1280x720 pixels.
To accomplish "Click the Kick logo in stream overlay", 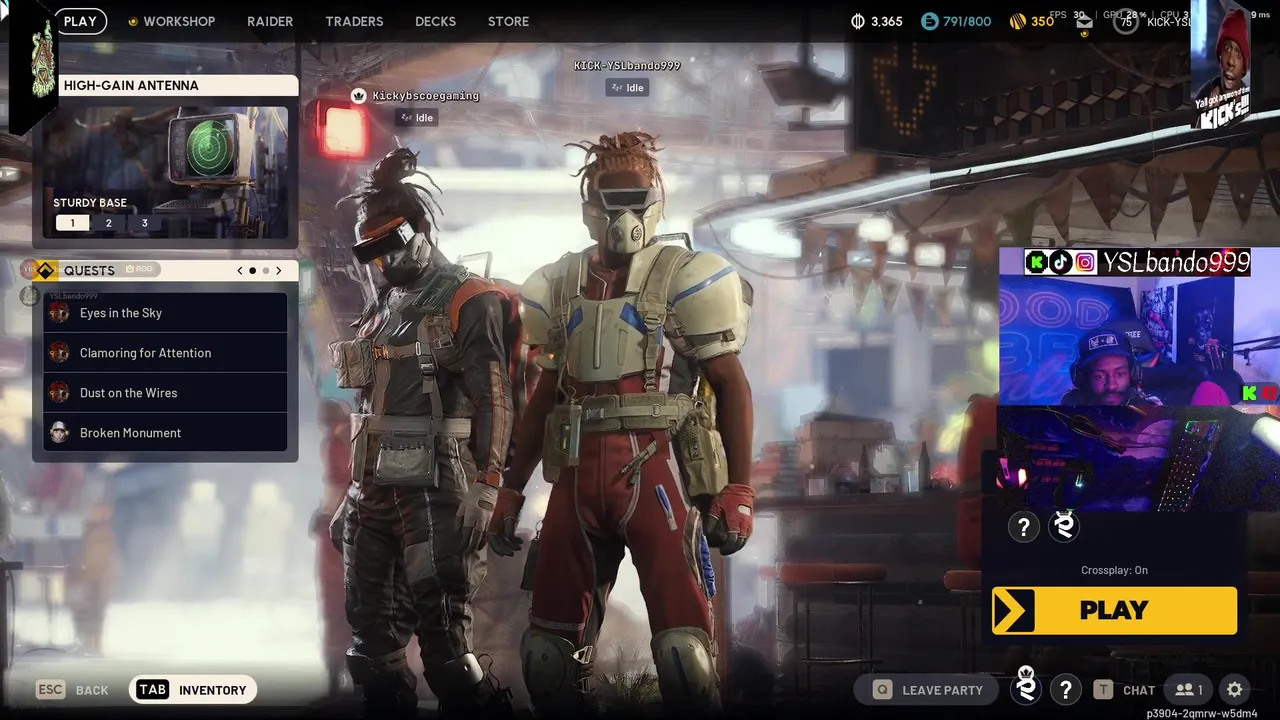I will click(x=1037, y=262).
